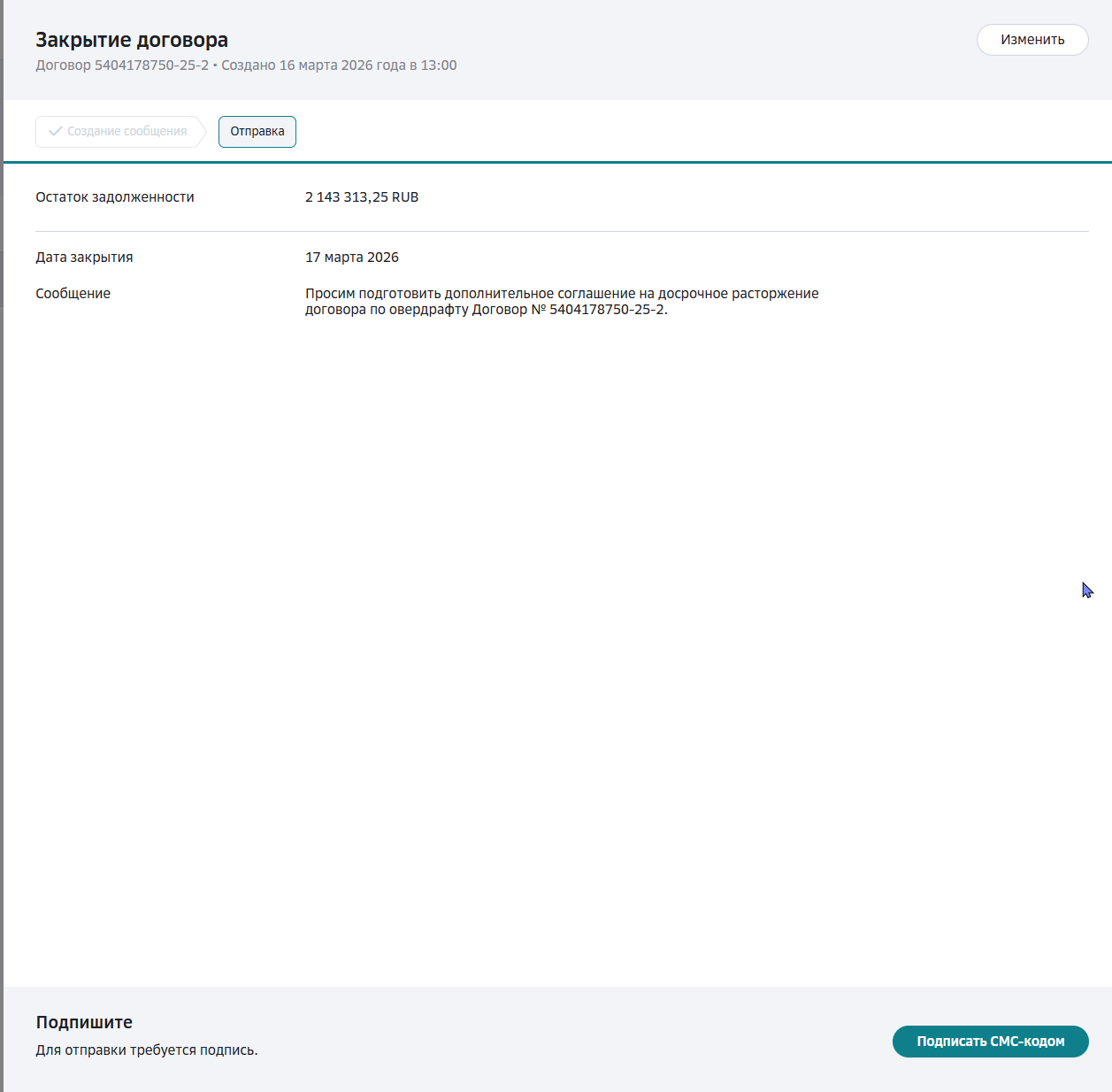Click contract number Договор 5404178750-25-2 in subtitle
1112x1092 pixels.
click(122, 65)
